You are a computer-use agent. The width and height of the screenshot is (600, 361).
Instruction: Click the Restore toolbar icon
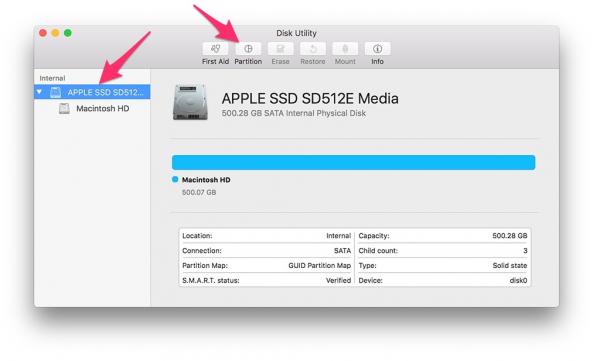[313, 49]
